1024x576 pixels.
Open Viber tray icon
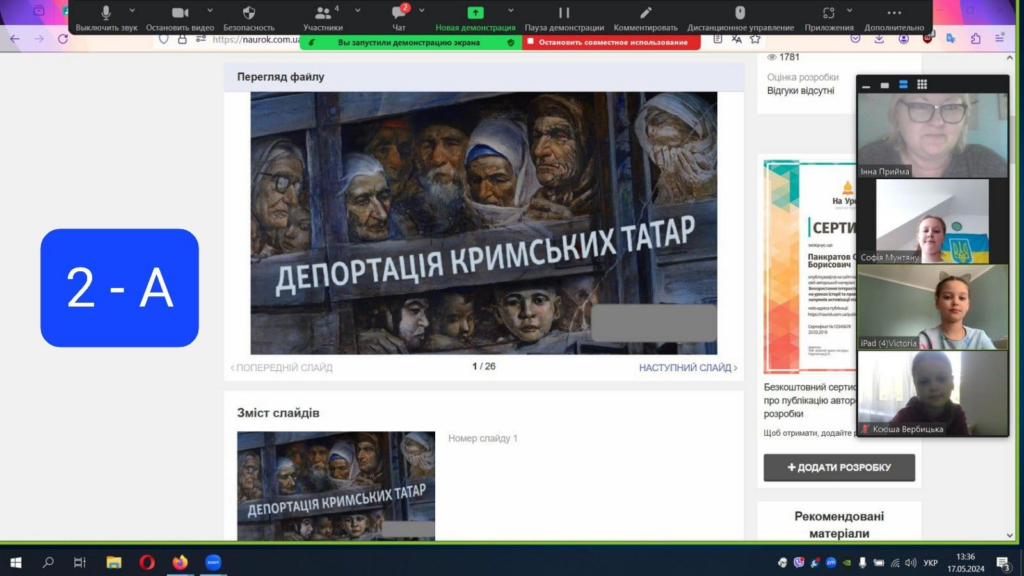pos(799,562)
